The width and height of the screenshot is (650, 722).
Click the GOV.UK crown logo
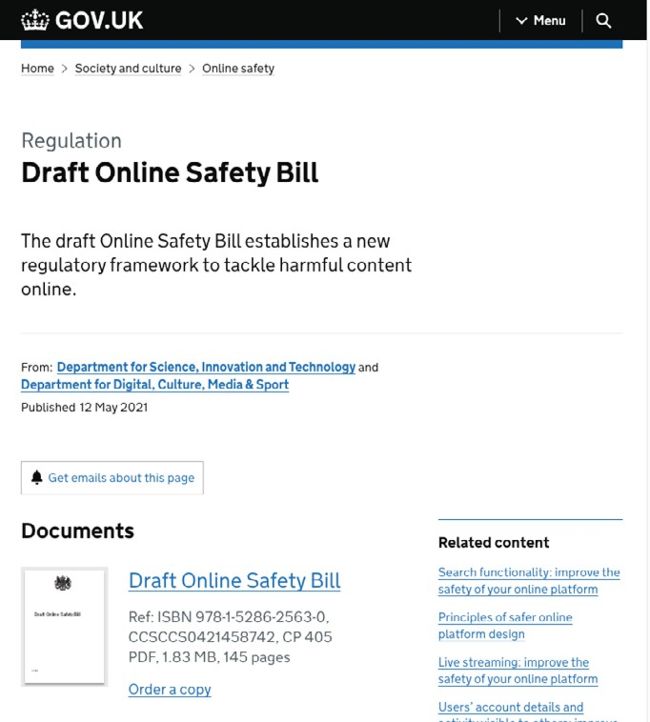(x=35, y=20)
